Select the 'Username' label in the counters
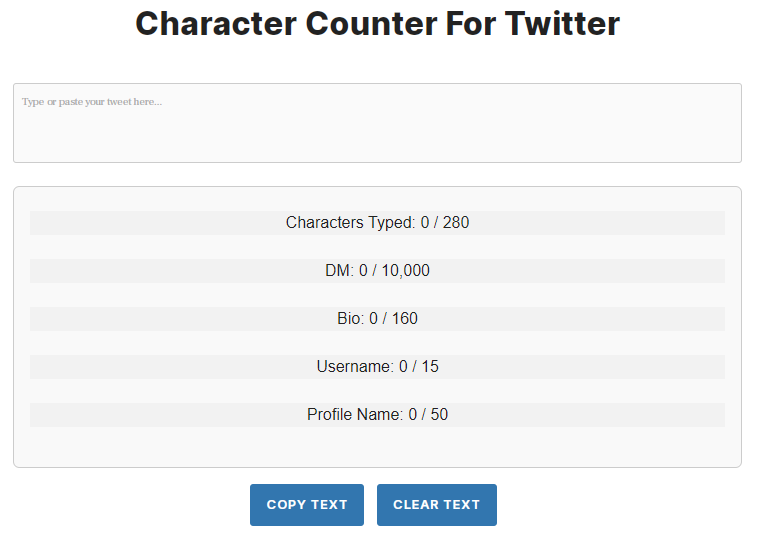759x537 pixels. pyautogui.click(x=354, y=367)
